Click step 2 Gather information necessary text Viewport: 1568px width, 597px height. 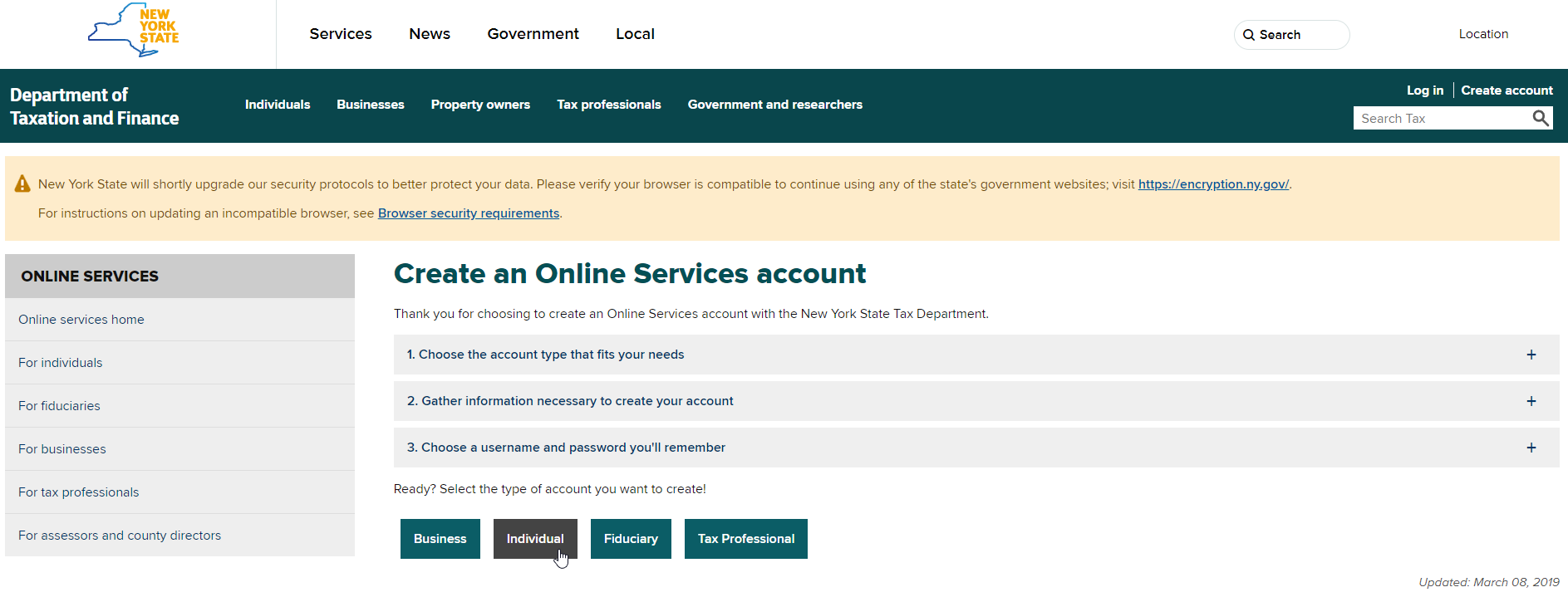click(570, 401)
